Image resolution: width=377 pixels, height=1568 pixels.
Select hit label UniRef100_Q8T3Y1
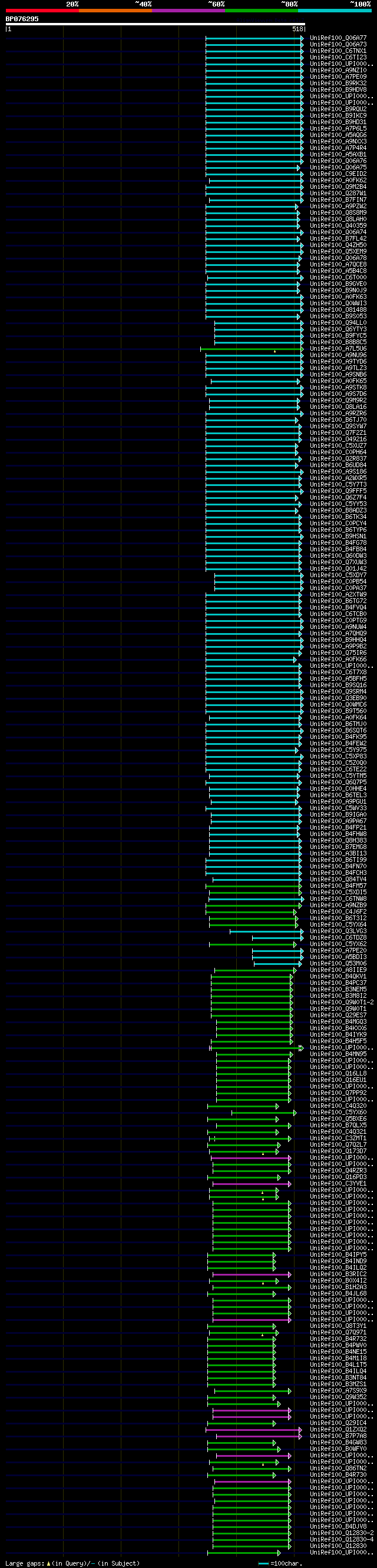(x=338, y=1326)
